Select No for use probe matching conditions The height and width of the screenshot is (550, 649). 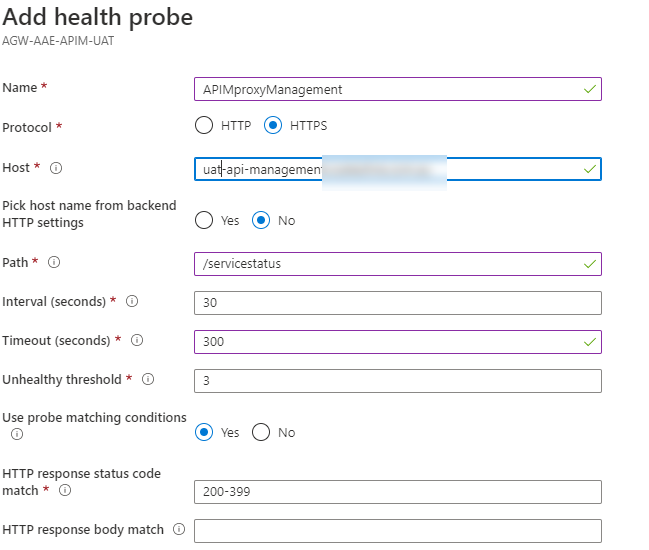pos(262,432)
